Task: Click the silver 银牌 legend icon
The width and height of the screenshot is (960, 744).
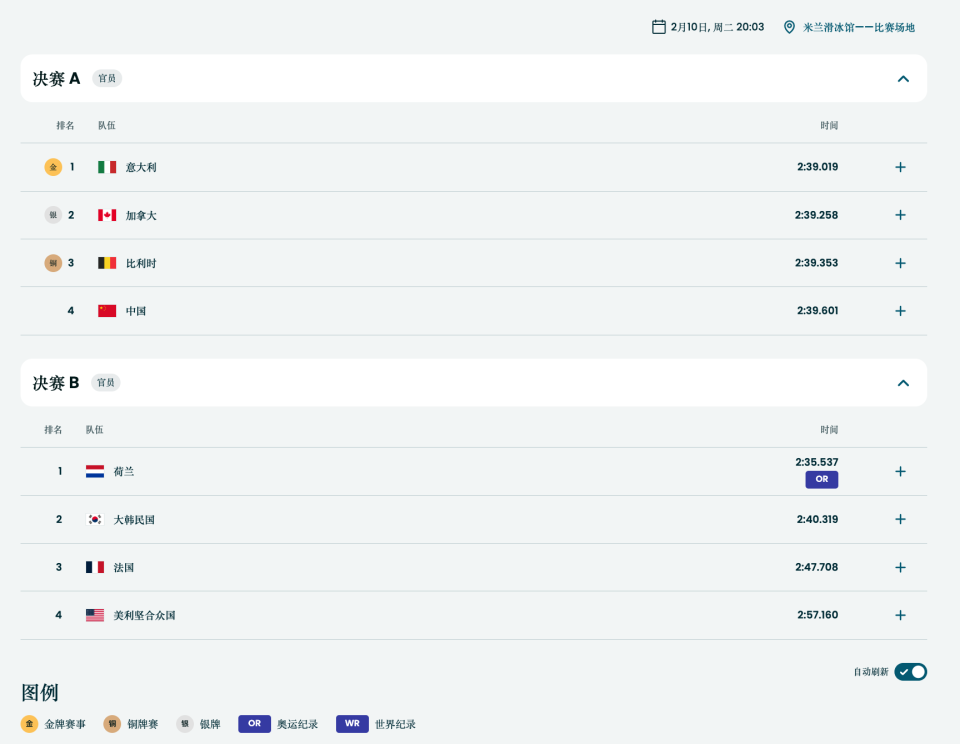Action: [185, 724]
